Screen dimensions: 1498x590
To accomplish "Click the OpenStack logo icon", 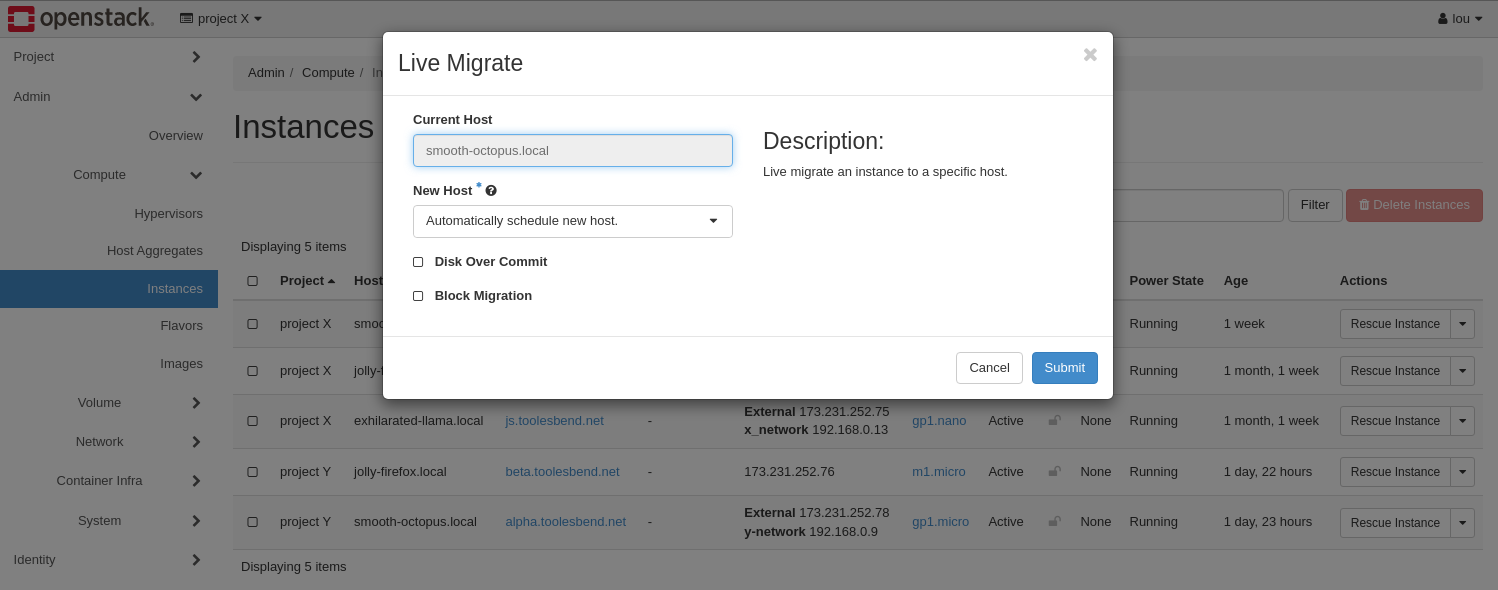I will [21, 18].
